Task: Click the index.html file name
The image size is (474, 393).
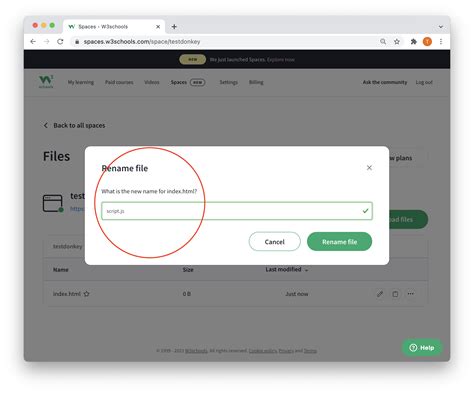Action: tap(67, 294)
